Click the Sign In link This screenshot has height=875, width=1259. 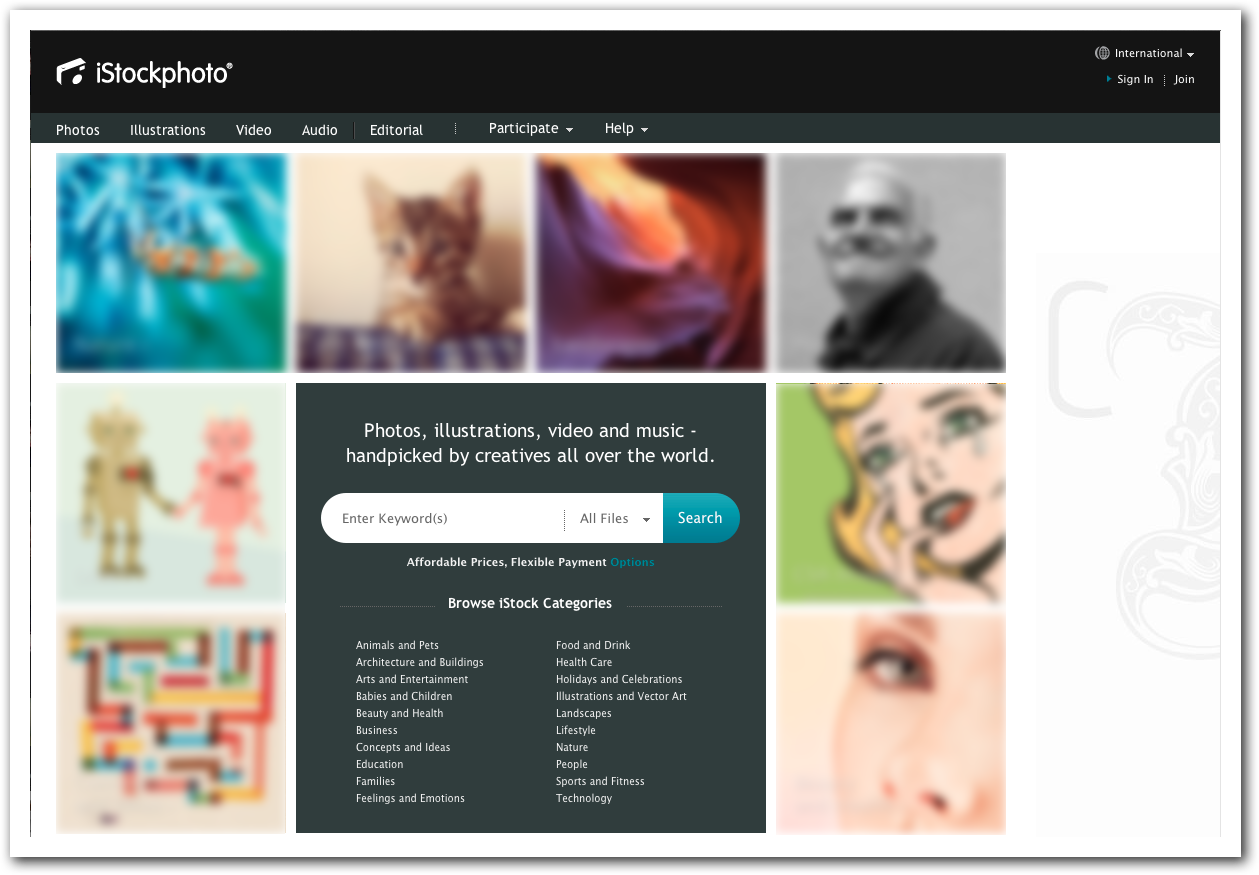tap(1135, 80)
